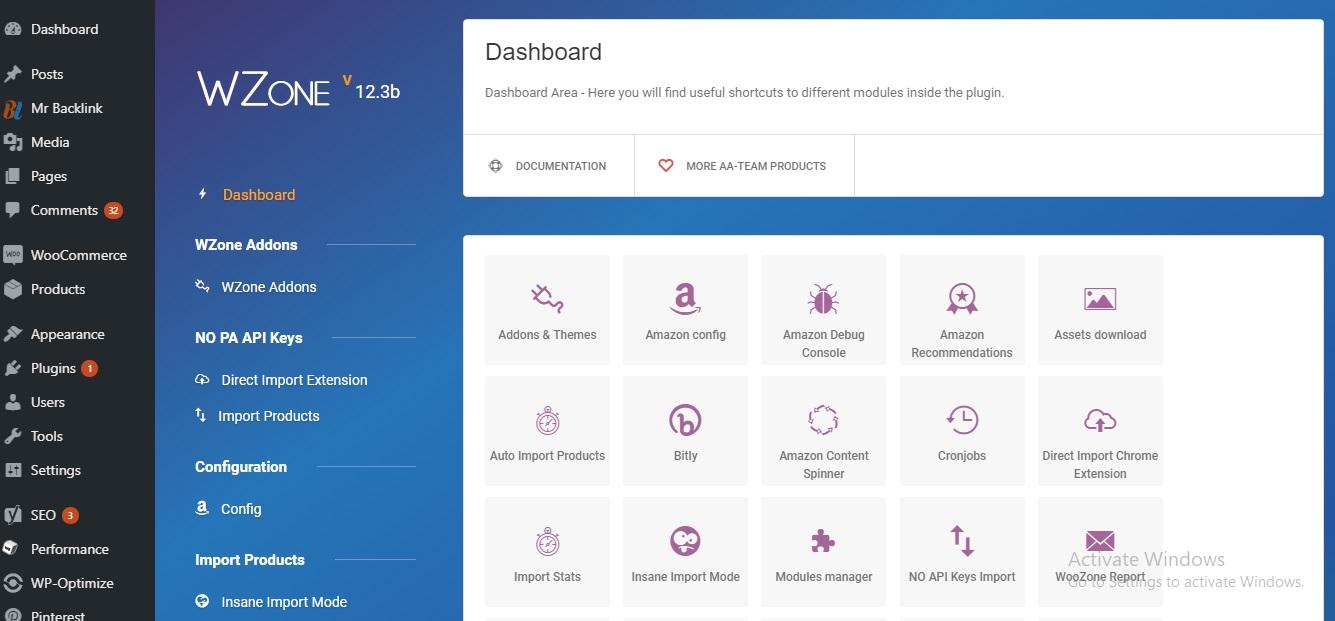The image size is (1335, 621).
Task: Open Import Products in WZone sidebar
Action: point(268,416)
